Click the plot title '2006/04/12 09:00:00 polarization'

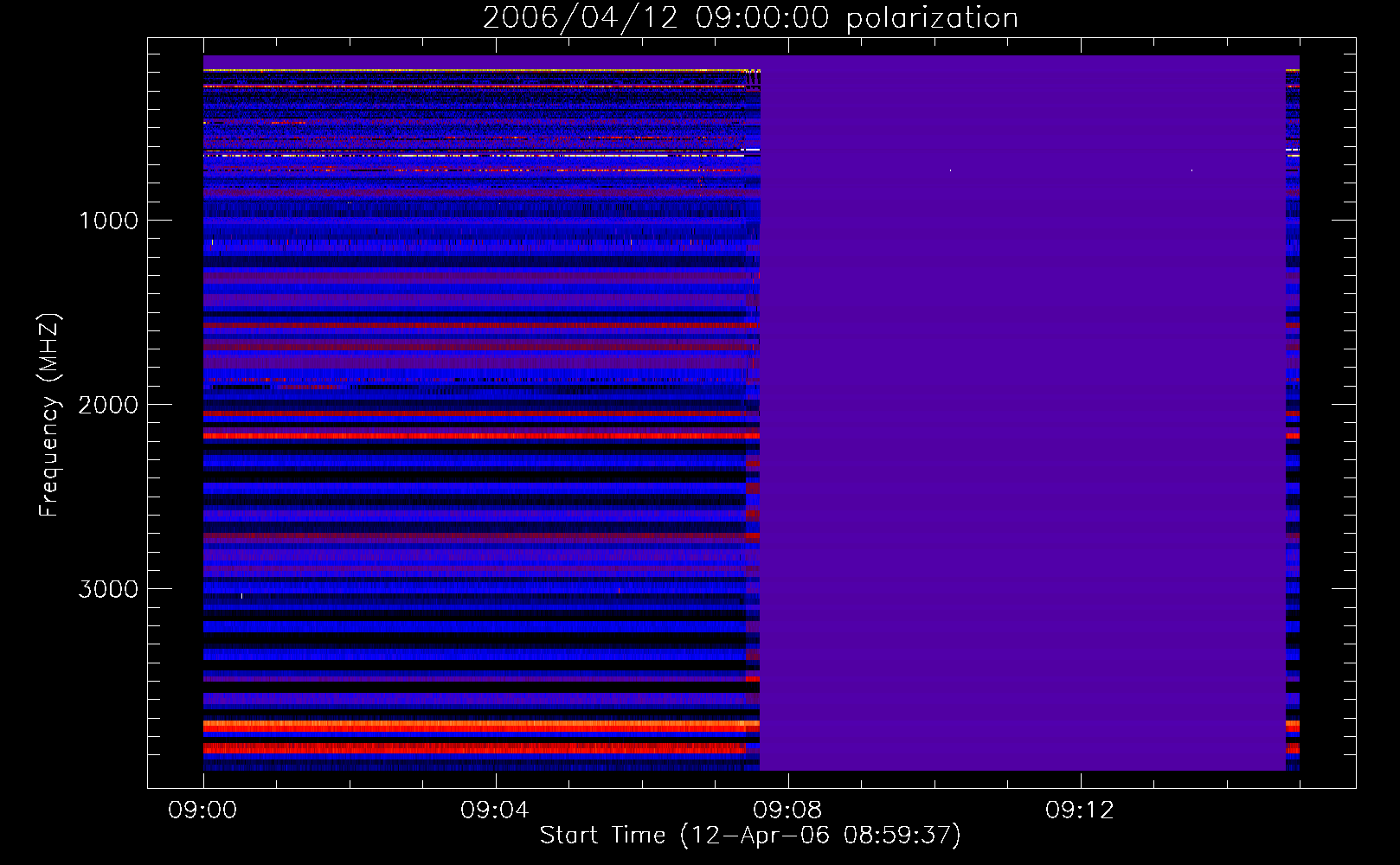pos(750,17)
